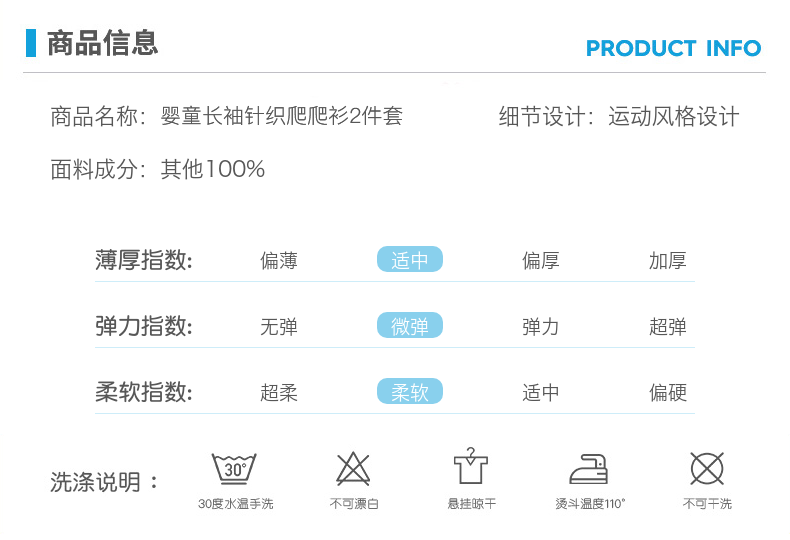This screenshot has width=790, height=540.
Task: Choose 加厚 in the thickness index row
Action: tap(668, 261)
